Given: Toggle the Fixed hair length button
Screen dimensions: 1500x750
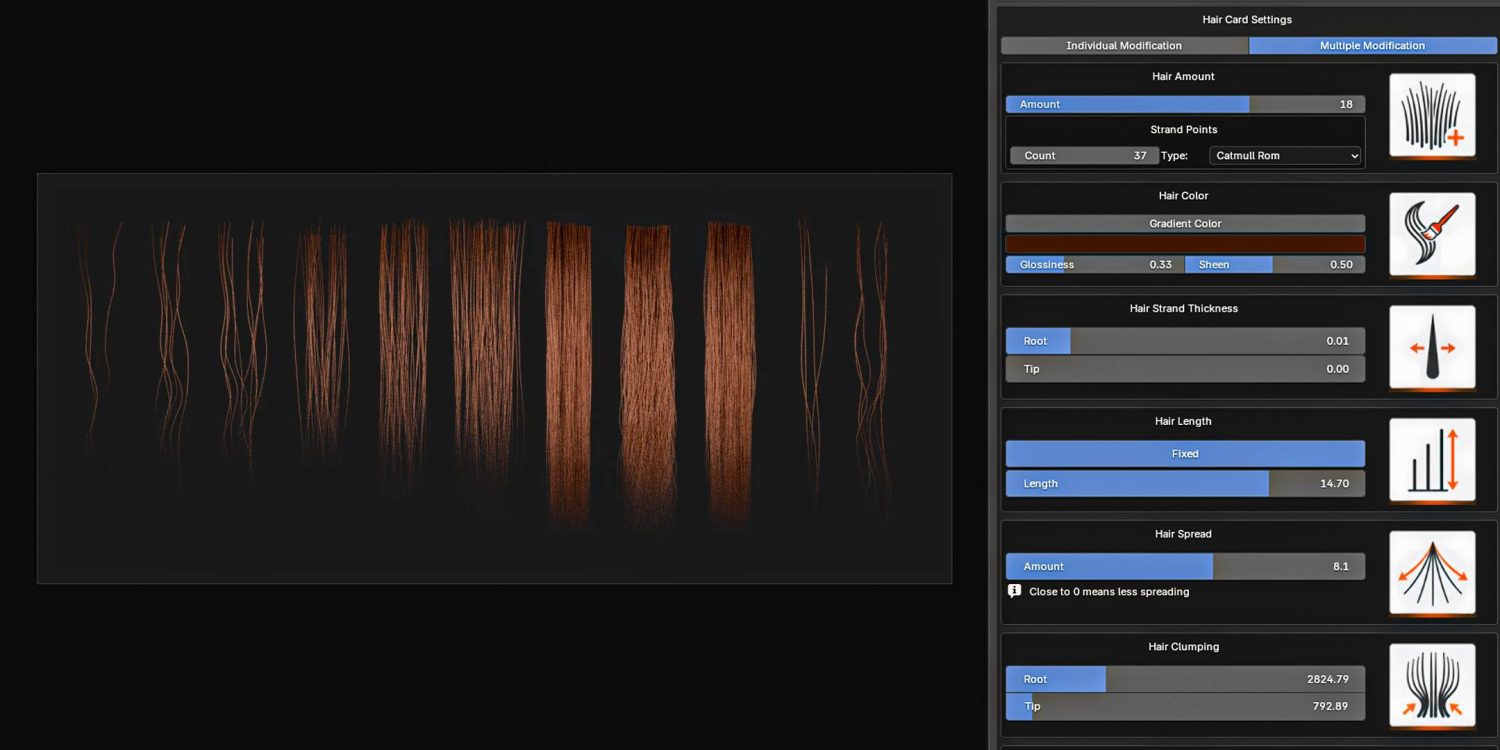Looking at the screenshot, I should point(1185,454).
